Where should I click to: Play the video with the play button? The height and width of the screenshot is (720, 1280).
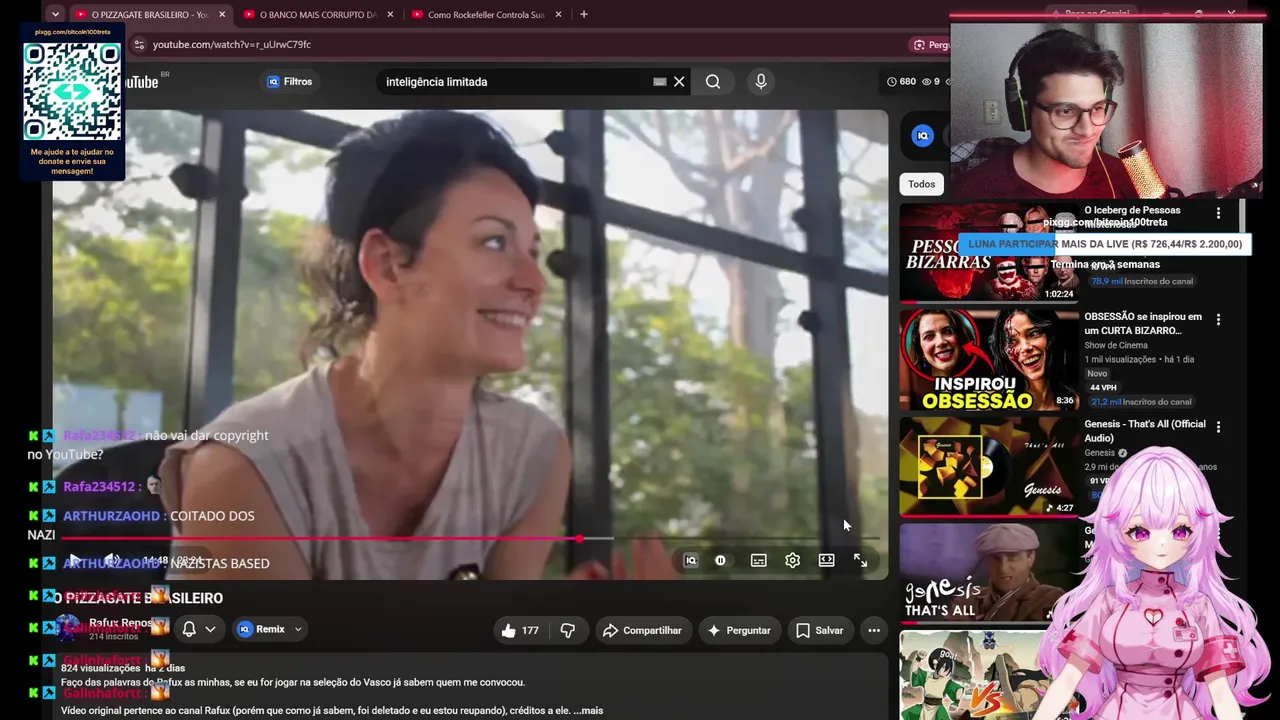[x=74, y=561]
